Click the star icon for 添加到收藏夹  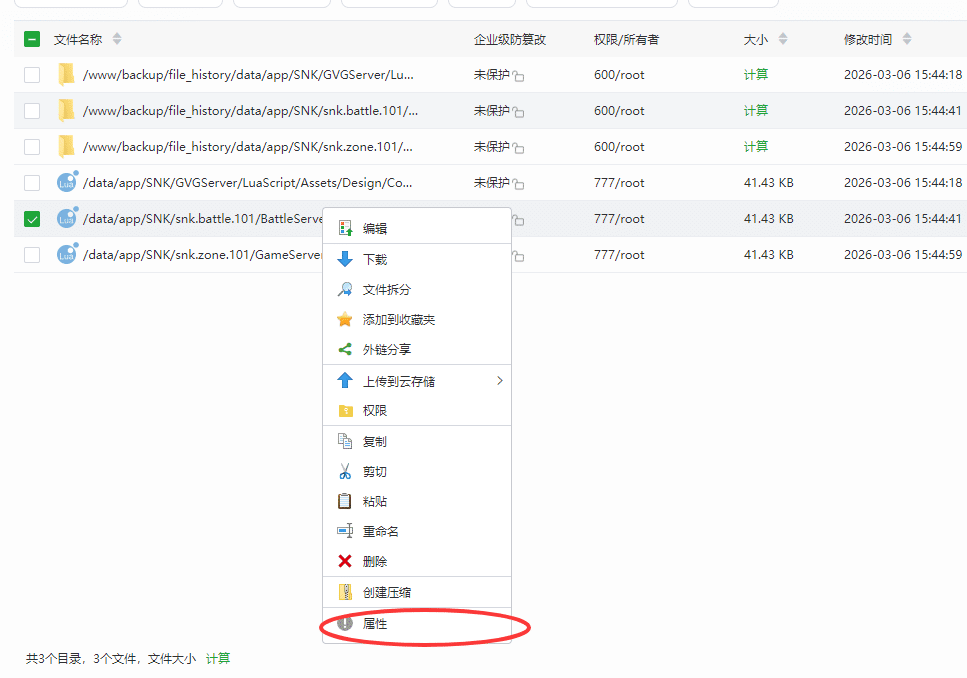coord(344,320)
